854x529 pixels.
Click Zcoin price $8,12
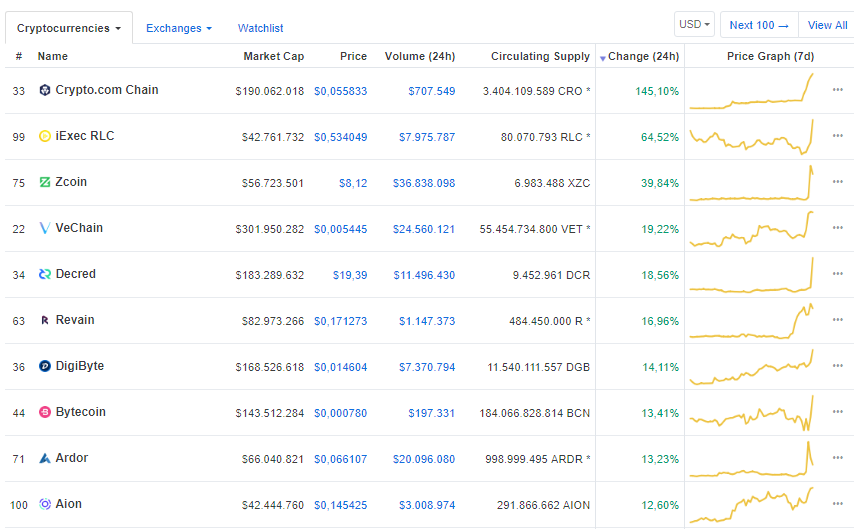(353, 183)
